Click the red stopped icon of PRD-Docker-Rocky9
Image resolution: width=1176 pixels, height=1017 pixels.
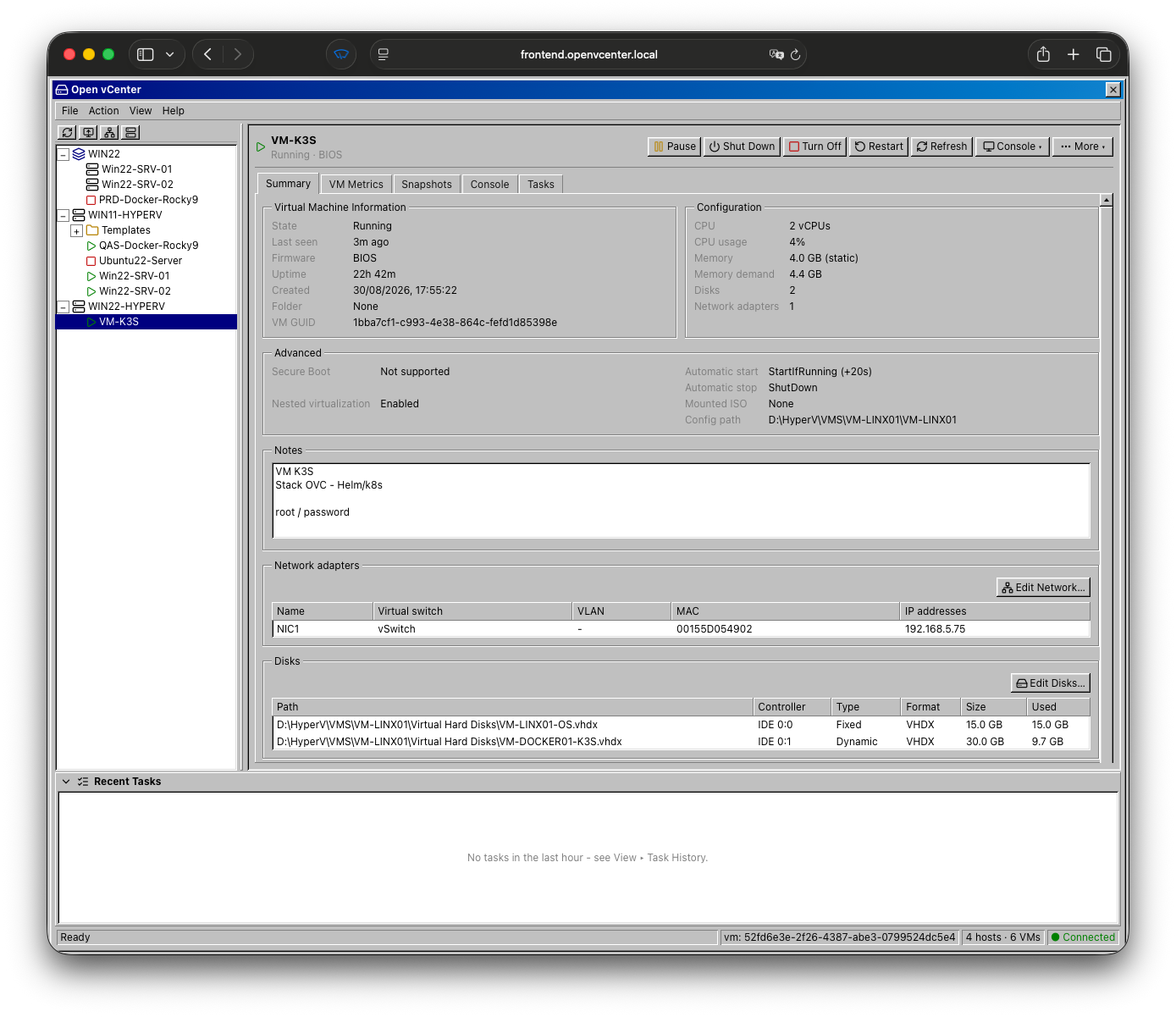tap(91, 200)
